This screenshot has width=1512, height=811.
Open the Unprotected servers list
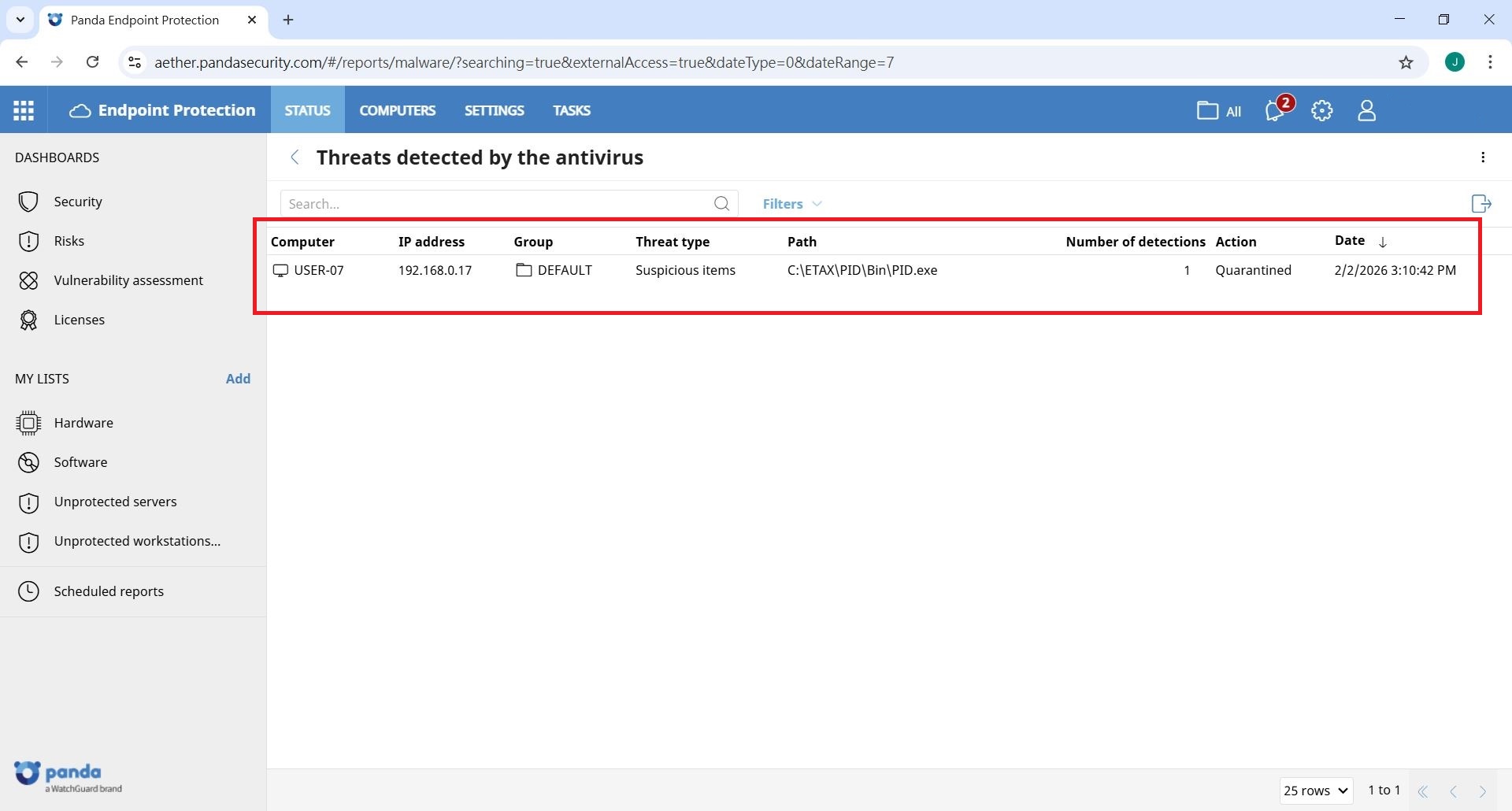(115, 502)
